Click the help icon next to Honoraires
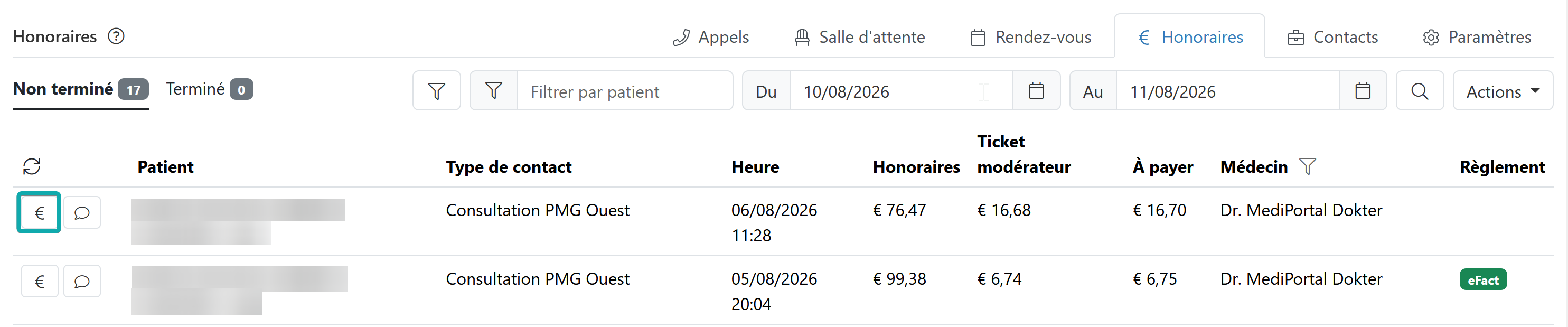Screen dimensions: 1568x327 coord(116,36)
